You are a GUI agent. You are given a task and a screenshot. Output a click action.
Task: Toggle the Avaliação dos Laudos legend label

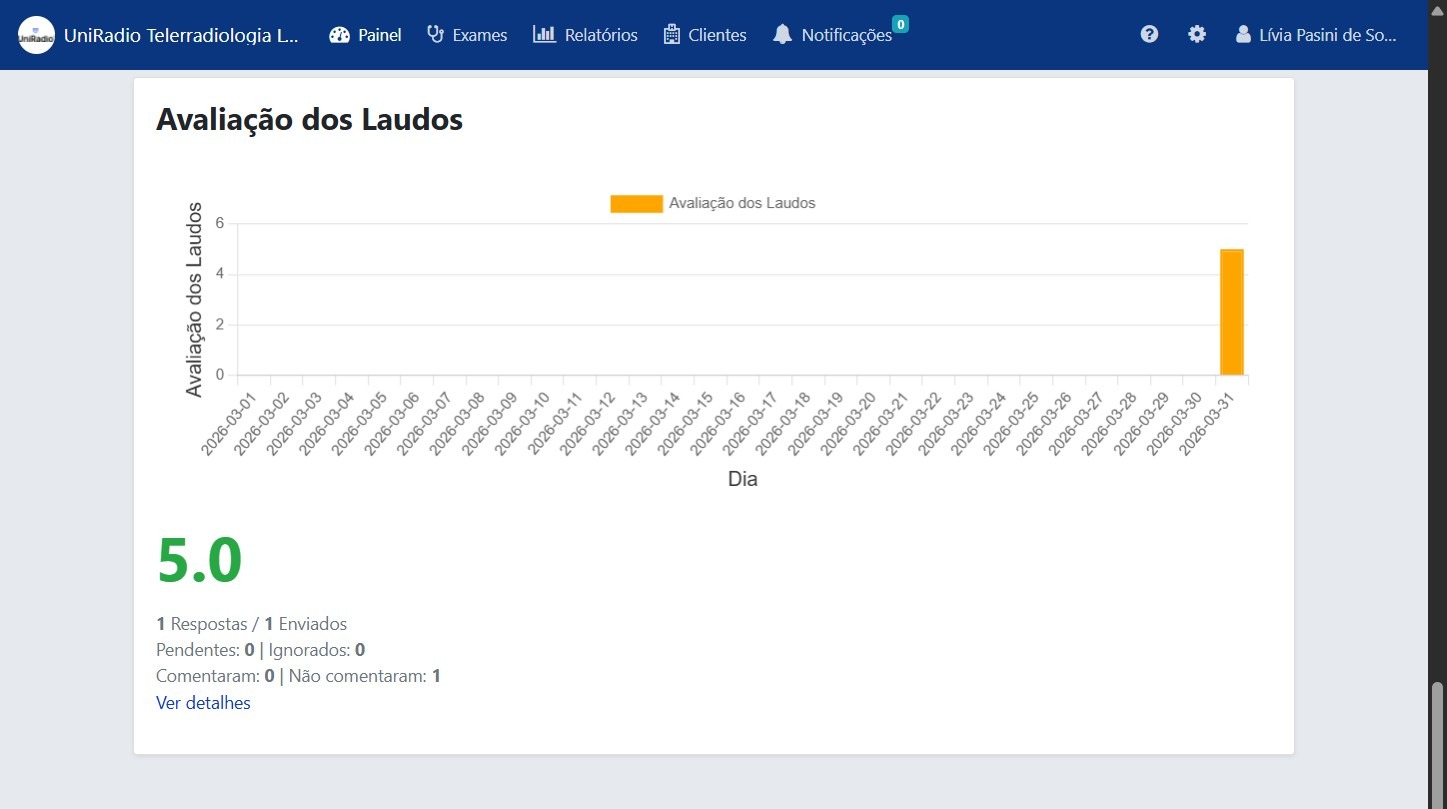[742, 203]
